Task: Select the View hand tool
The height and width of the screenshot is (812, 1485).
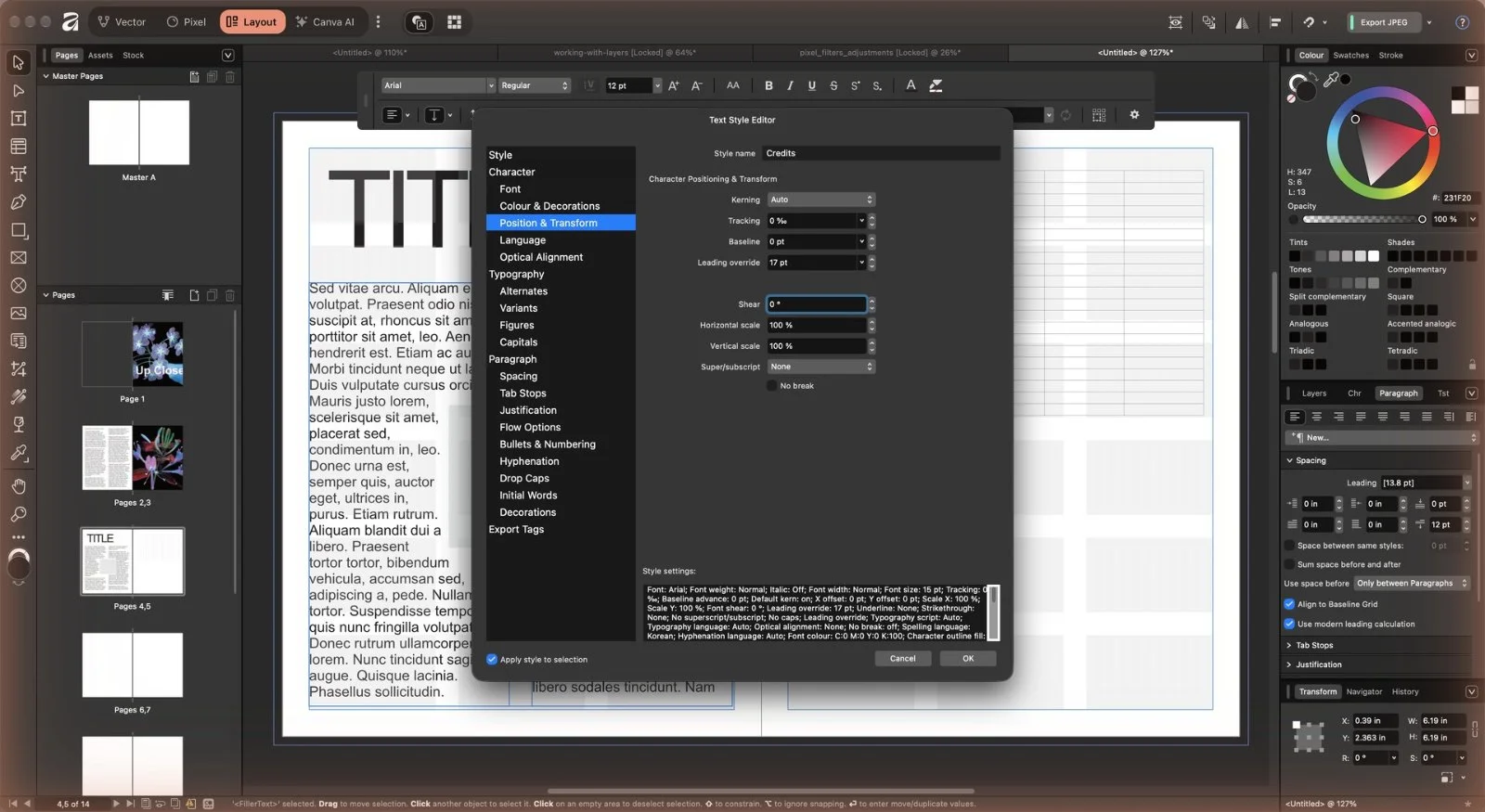Action: (18, 486)
